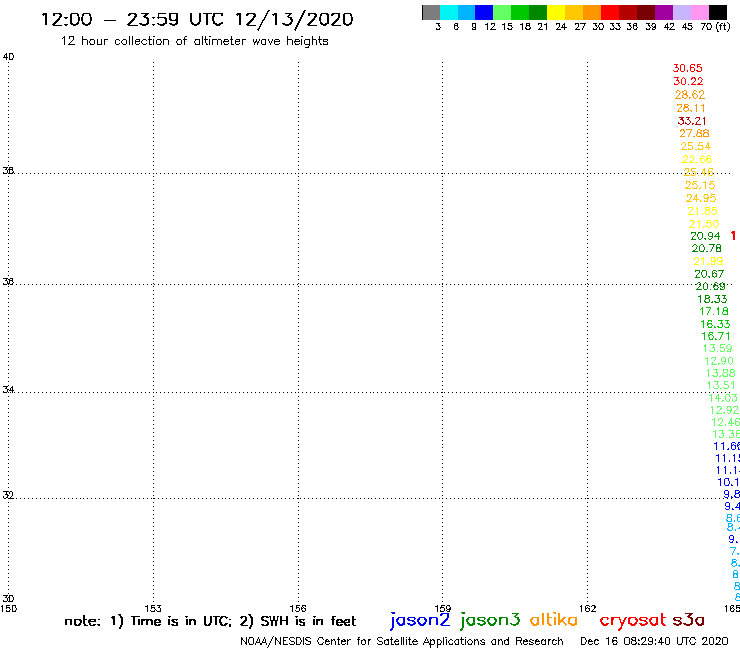Viewport: 740px width, 650px height.
Task: Click the 34 latitude axis label
Action: [8, 389]
